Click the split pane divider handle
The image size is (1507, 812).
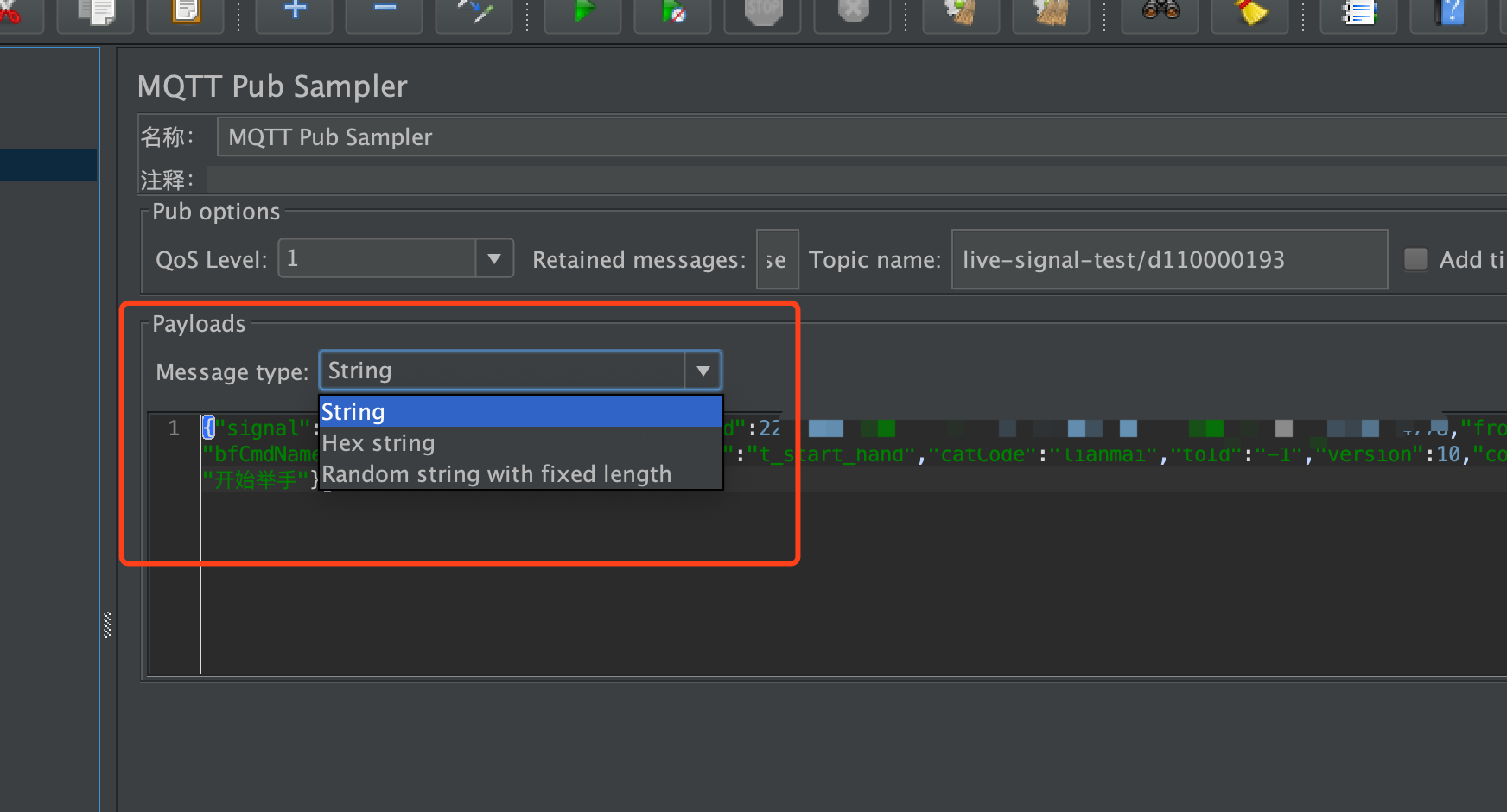coord(107,625)
